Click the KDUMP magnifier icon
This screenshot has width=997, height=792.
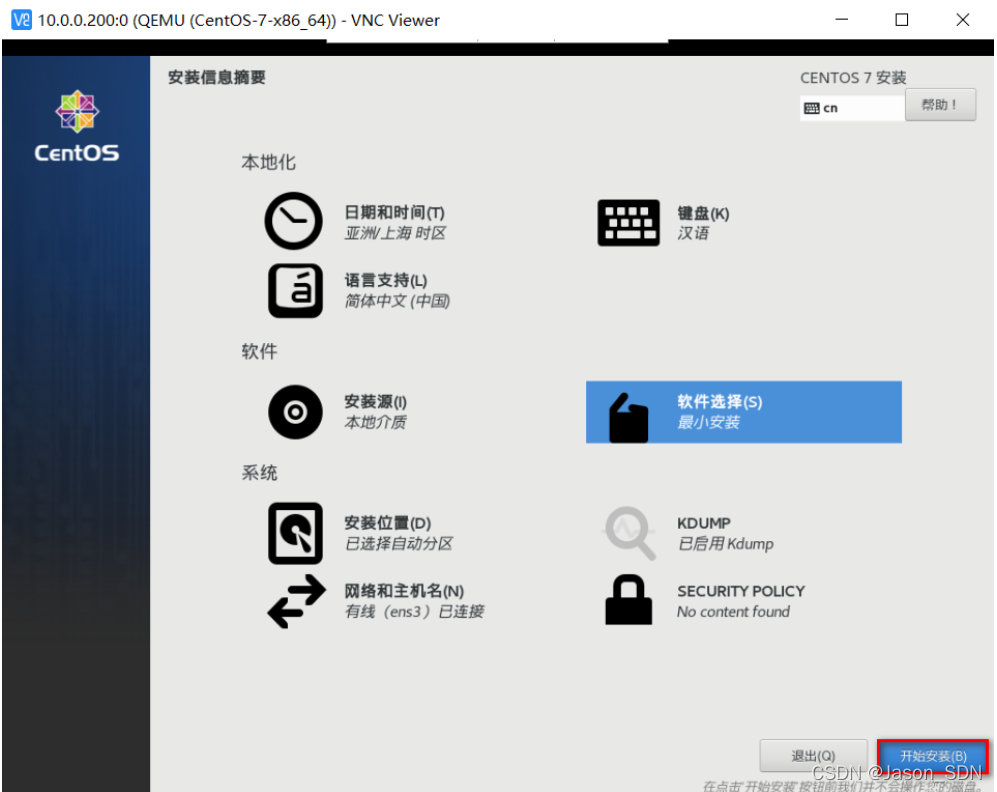click(629, 533)
